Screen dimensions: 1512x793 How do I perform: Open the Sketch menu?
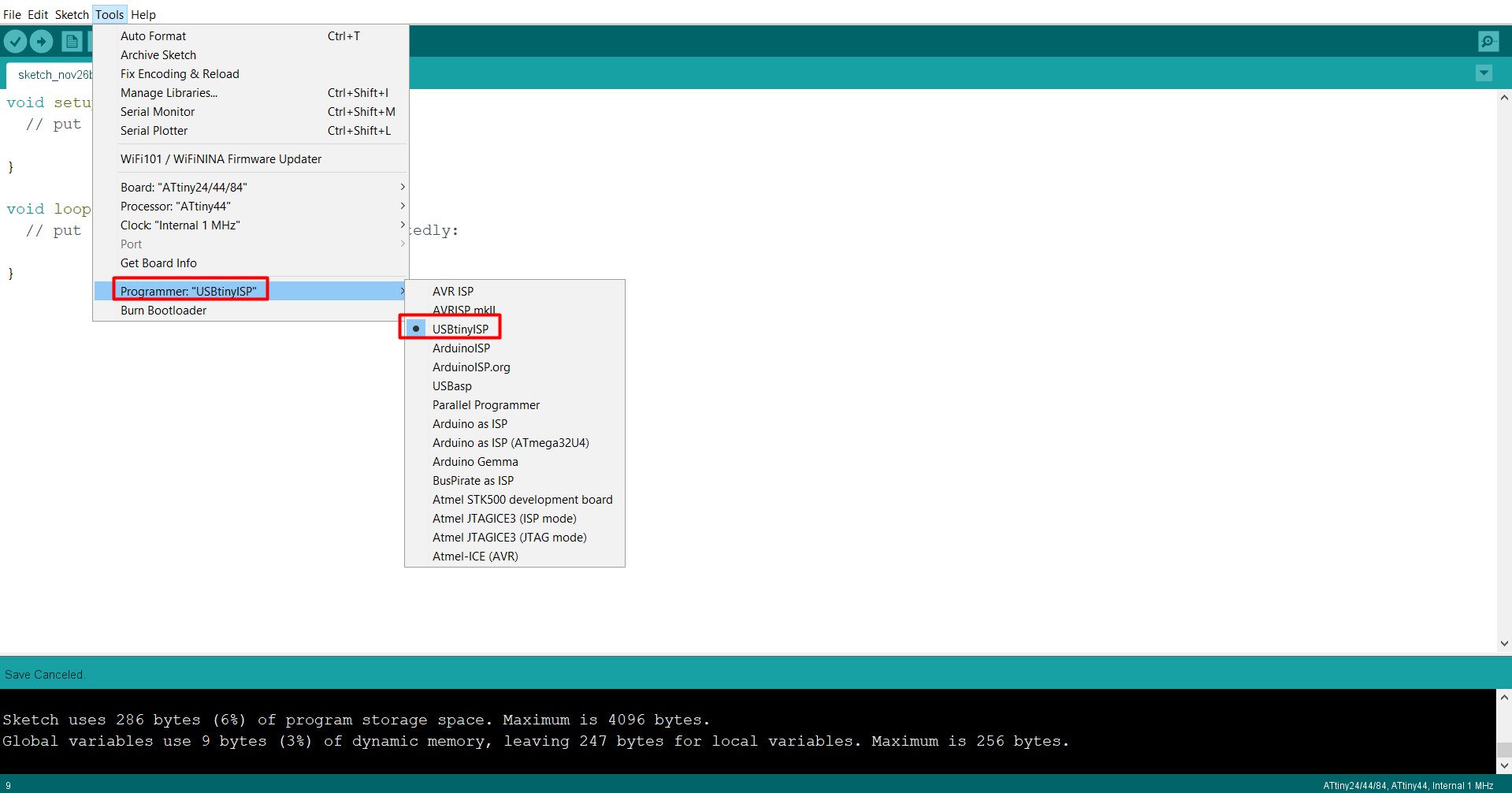72,14
